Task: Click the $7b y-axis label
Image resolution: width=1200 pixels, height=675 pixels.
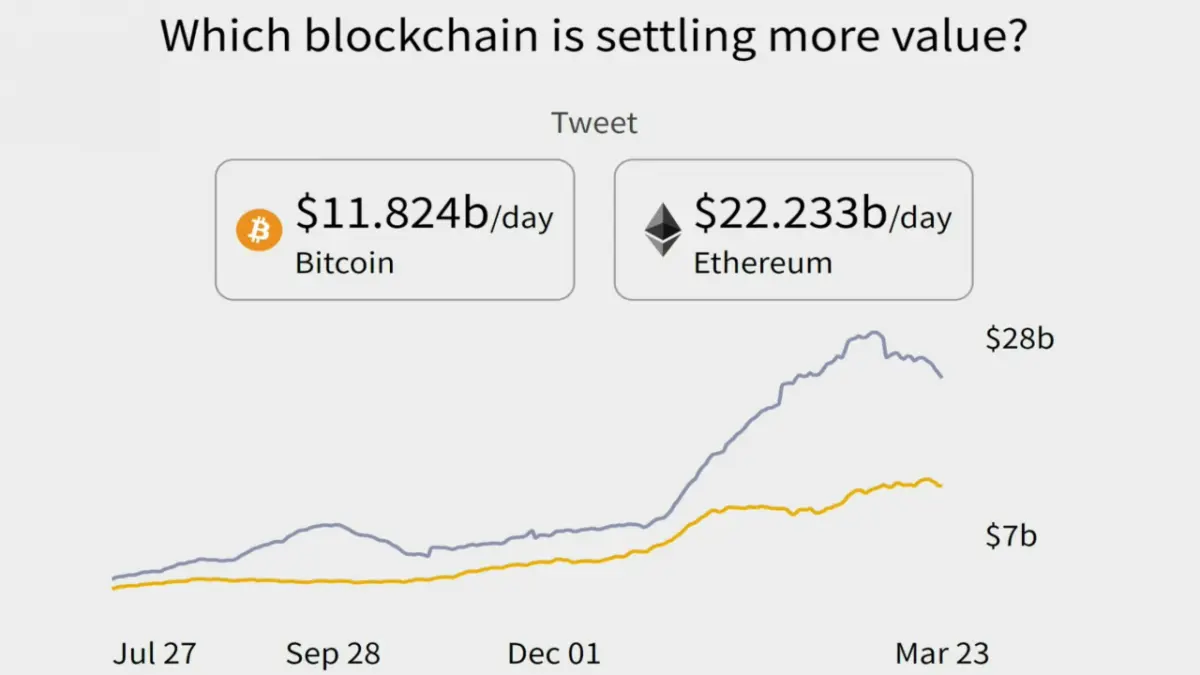Action: (x=1011, y=536)
